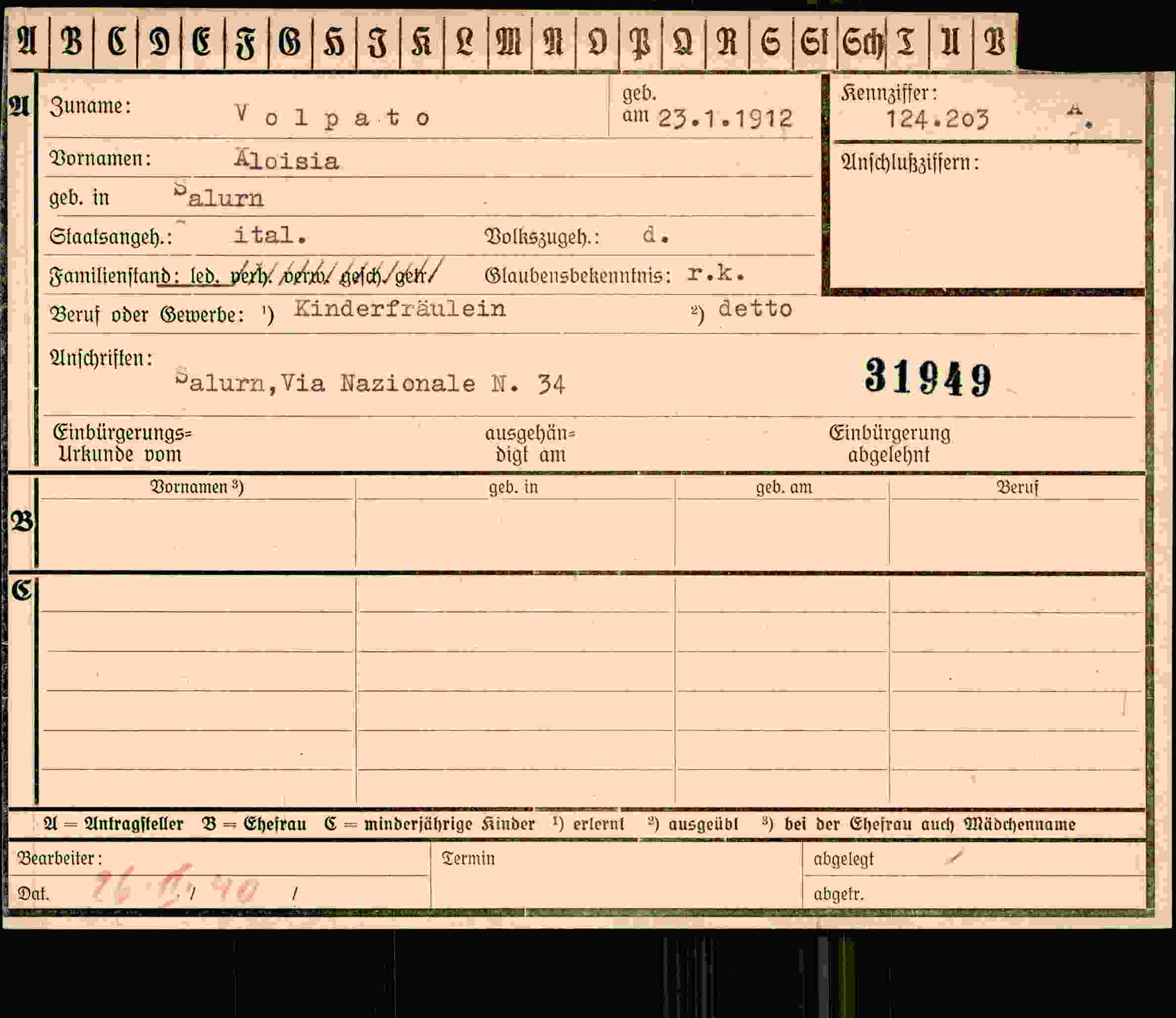Click the "Bearbeiter:" field
1176x1018 pixels.
point(219,858)
